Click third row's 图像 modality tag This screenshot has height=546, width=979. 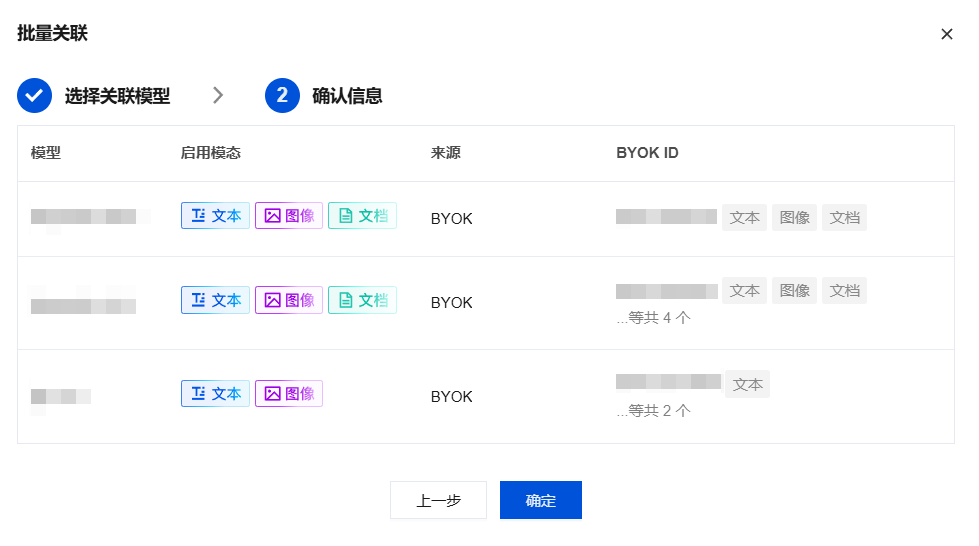(289, 394)
